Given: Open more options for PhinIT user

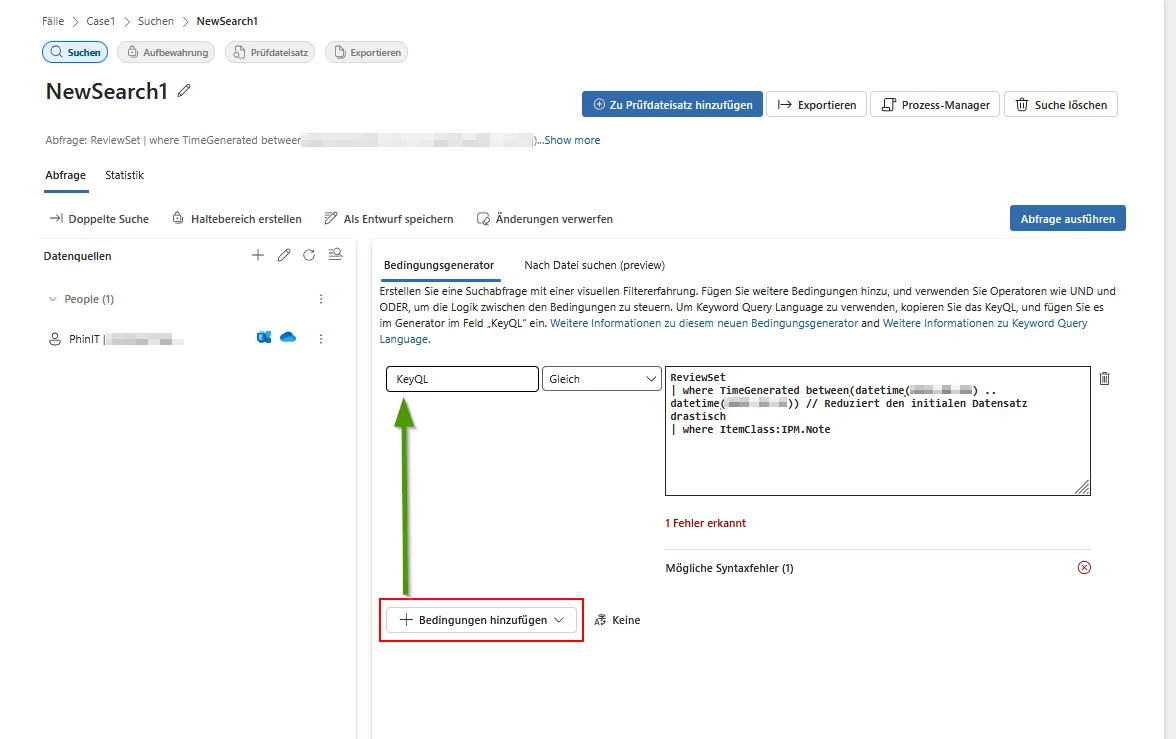Looking at the screenshot, I should [321, 339].
